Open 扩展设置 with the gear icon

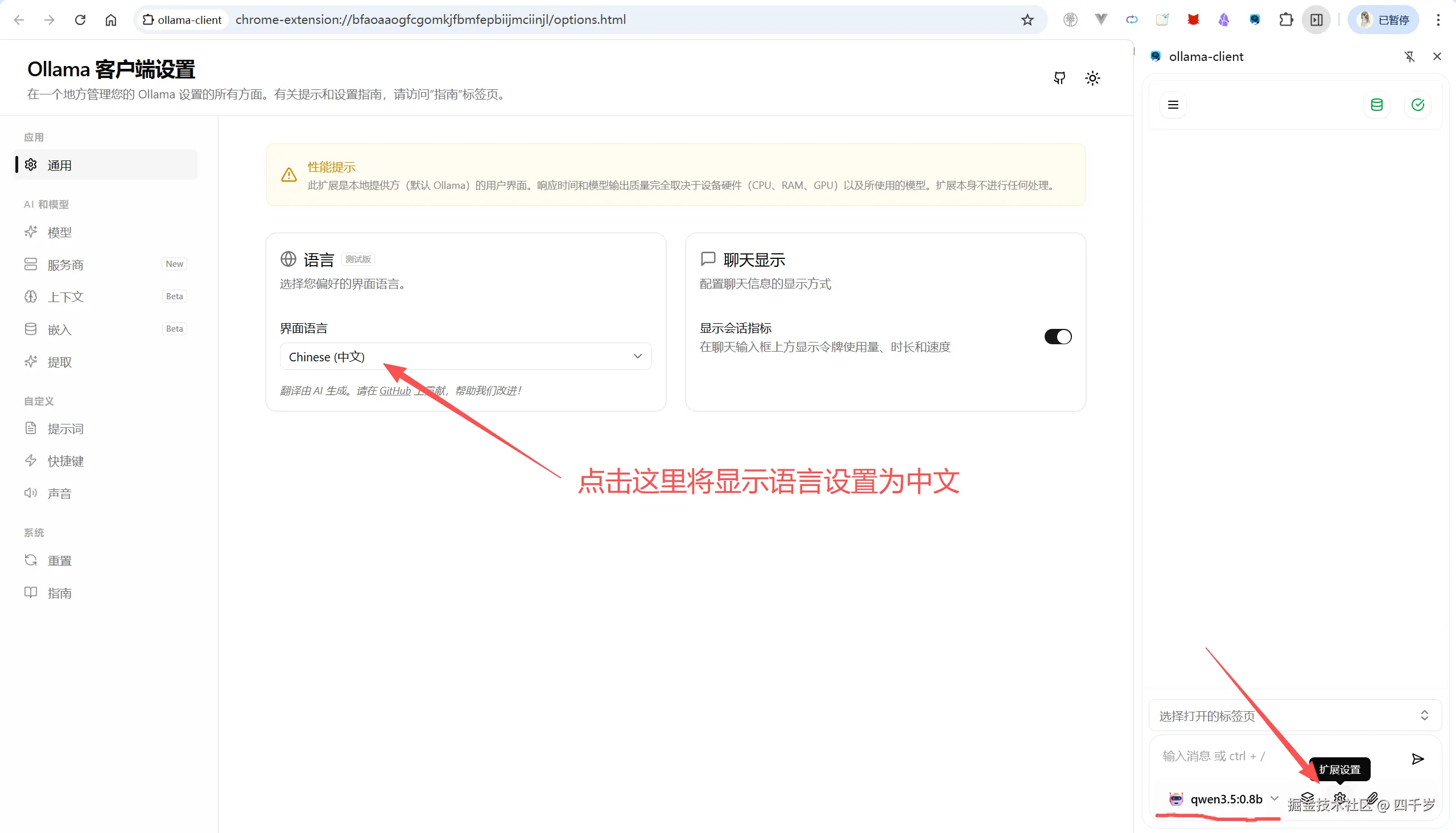point(1340,797)
